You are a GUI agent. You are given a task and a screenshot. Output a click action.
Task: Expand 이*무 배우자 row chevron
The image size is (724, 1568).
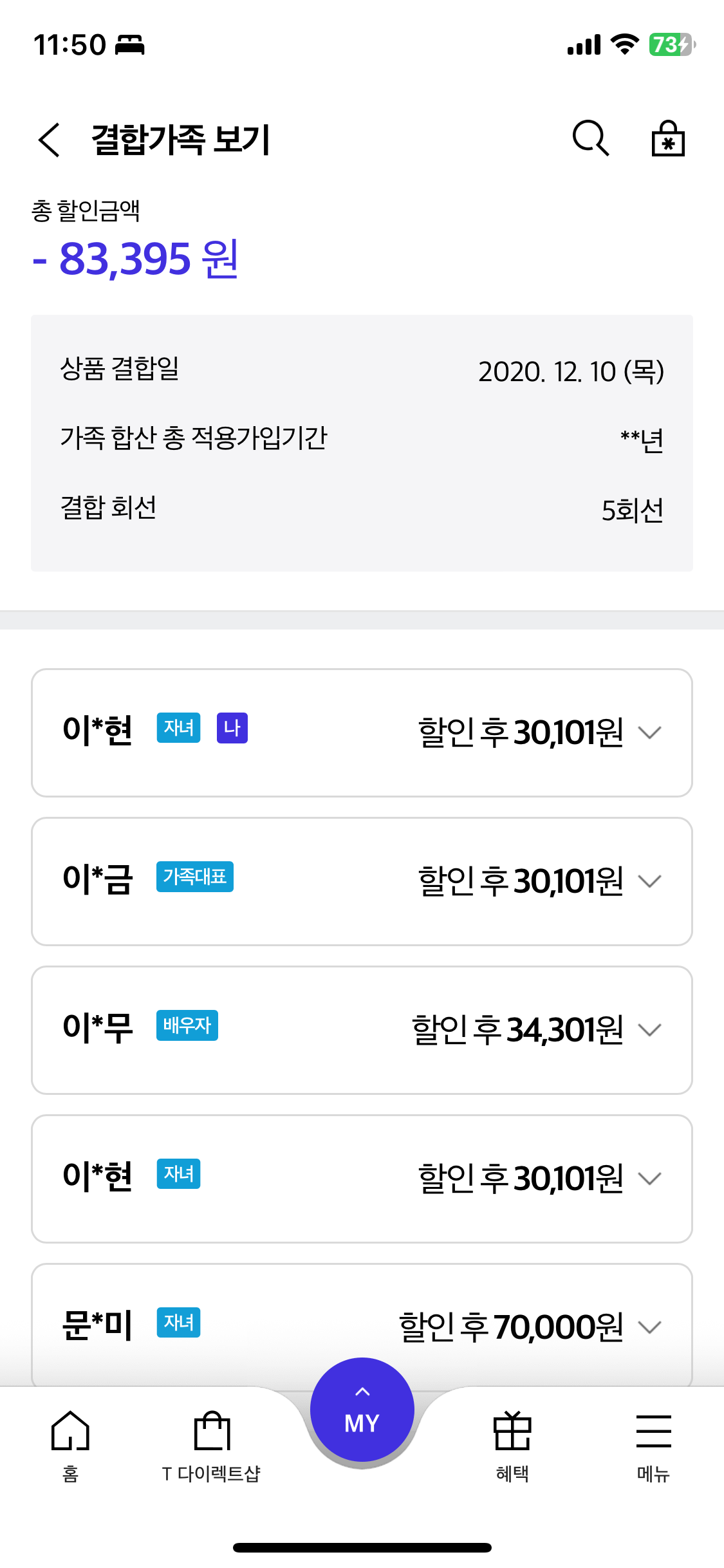(x=649, y=1030)
